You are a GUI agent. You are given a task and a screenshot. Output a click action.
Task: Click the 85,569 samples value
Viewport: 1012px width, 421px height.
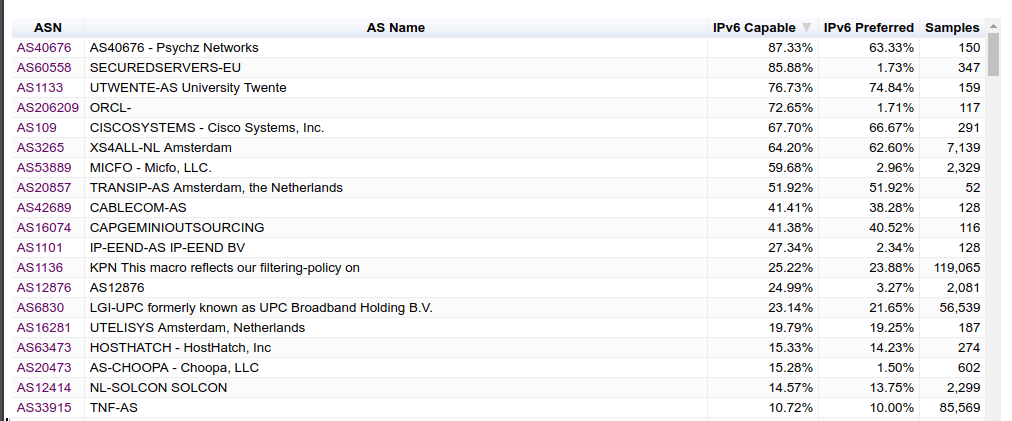tap(960, 408)
